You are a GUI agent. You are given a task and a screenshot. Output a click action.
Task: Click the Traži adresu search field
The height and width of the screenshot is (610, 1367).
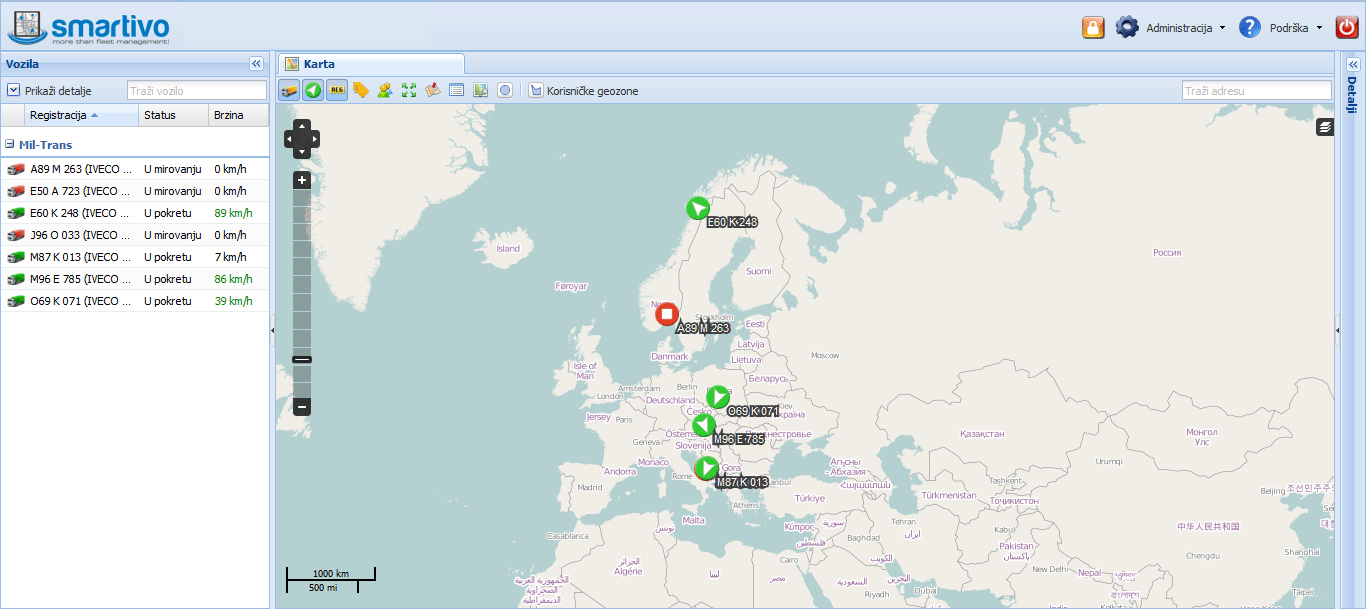(1256, 91)
